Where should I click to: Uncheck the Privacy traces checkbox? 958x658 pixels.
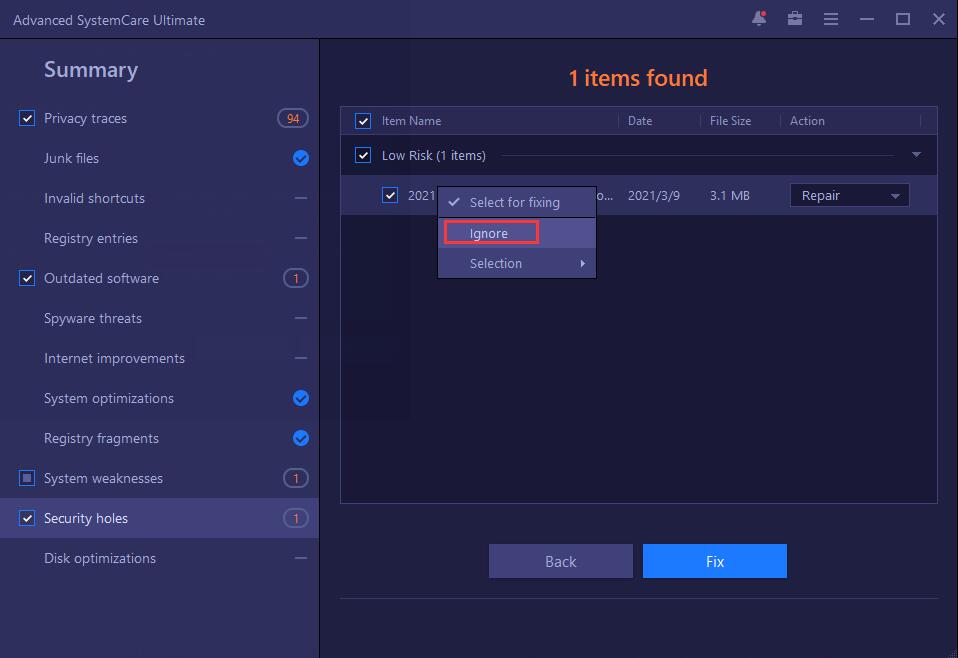[x=27, y=118]
